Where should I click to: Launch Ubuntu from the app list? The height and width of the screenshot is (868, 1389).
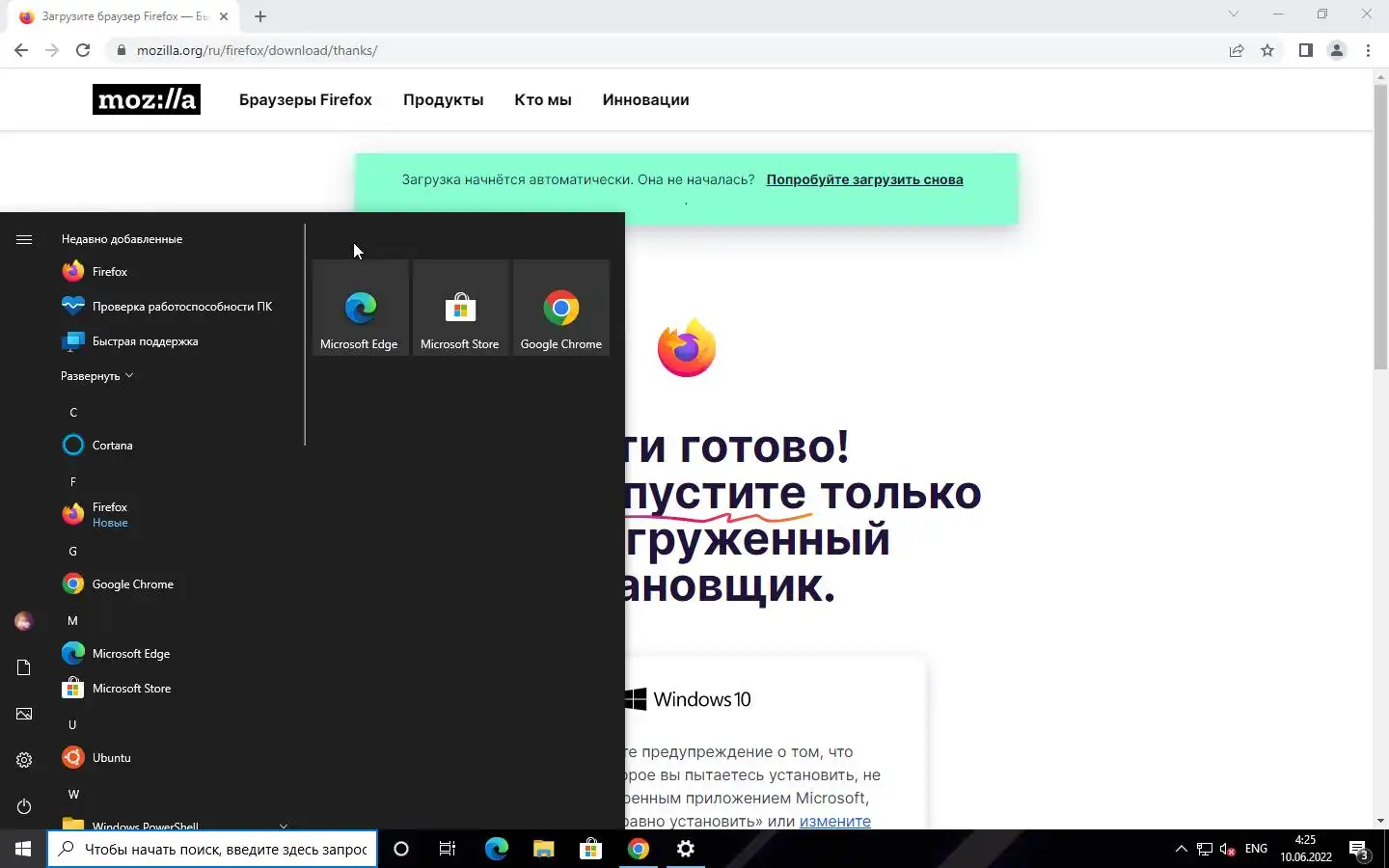[174, 758]
